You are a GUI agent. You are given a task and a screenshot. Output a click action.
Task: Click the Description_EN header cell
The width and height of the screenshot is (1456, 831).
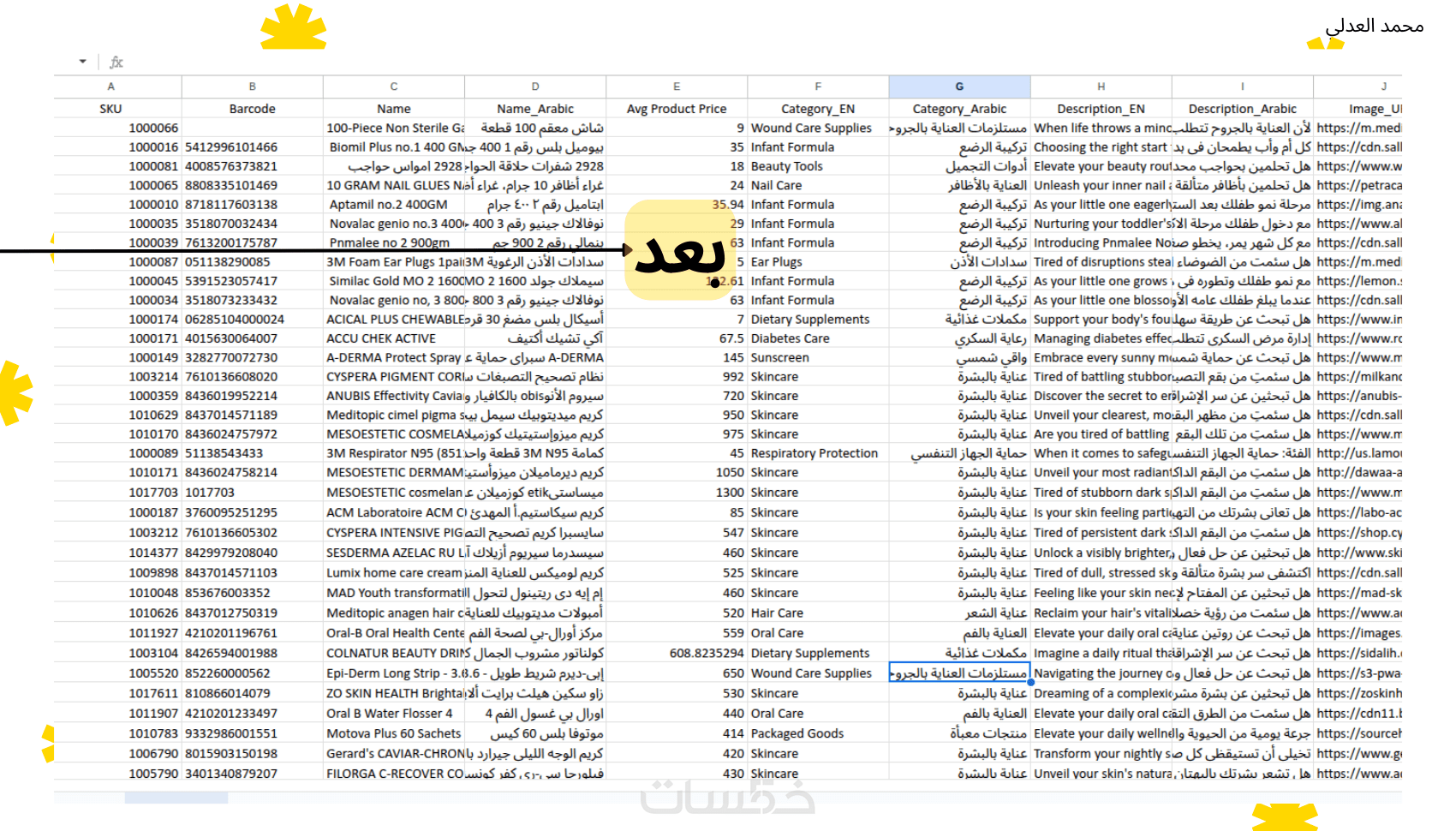[x=1101, y=109]
